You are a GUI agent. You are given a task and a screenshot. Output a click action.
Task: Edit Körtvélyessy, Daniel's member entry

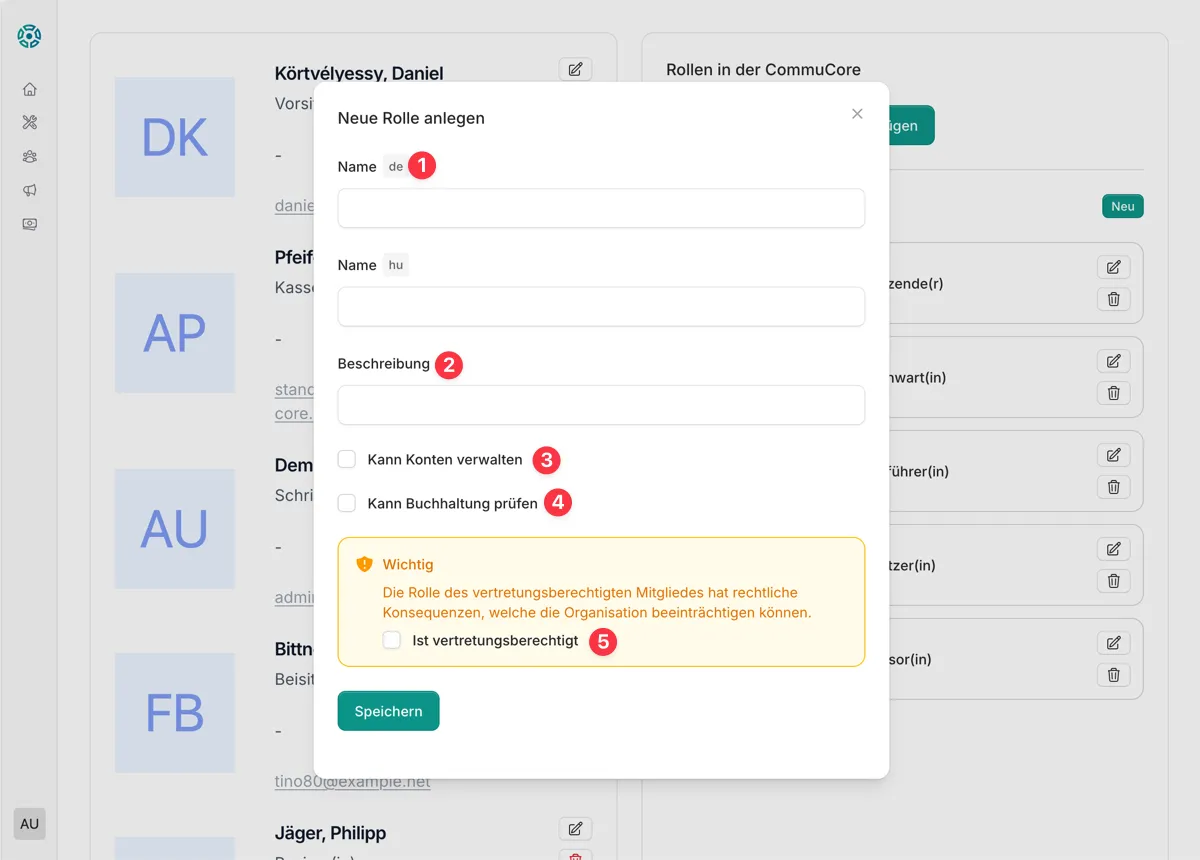pyautogui.click(x=575, y=69)
